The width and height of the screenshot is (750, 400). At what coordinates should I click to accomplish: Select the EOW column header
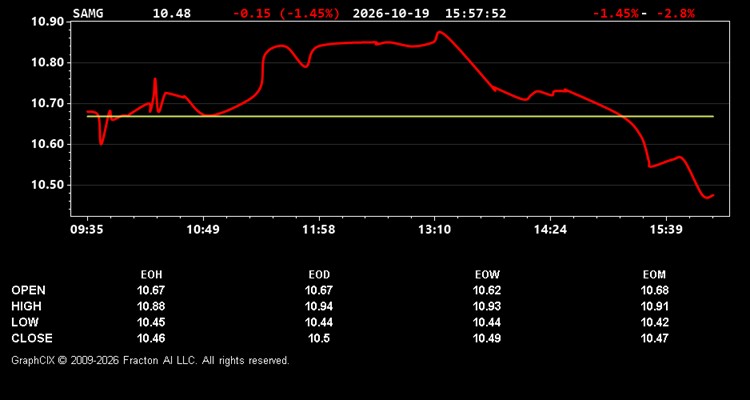coord(487,275)
